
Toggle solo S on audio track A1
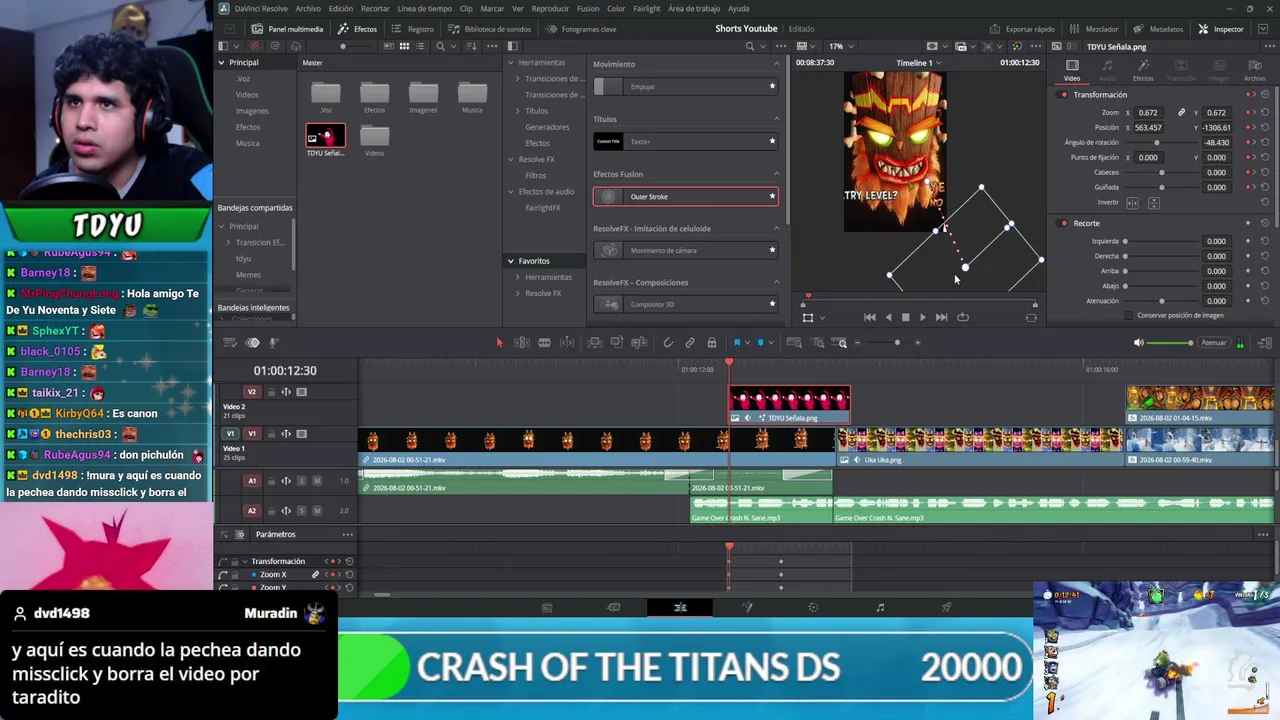pos(301,481)
